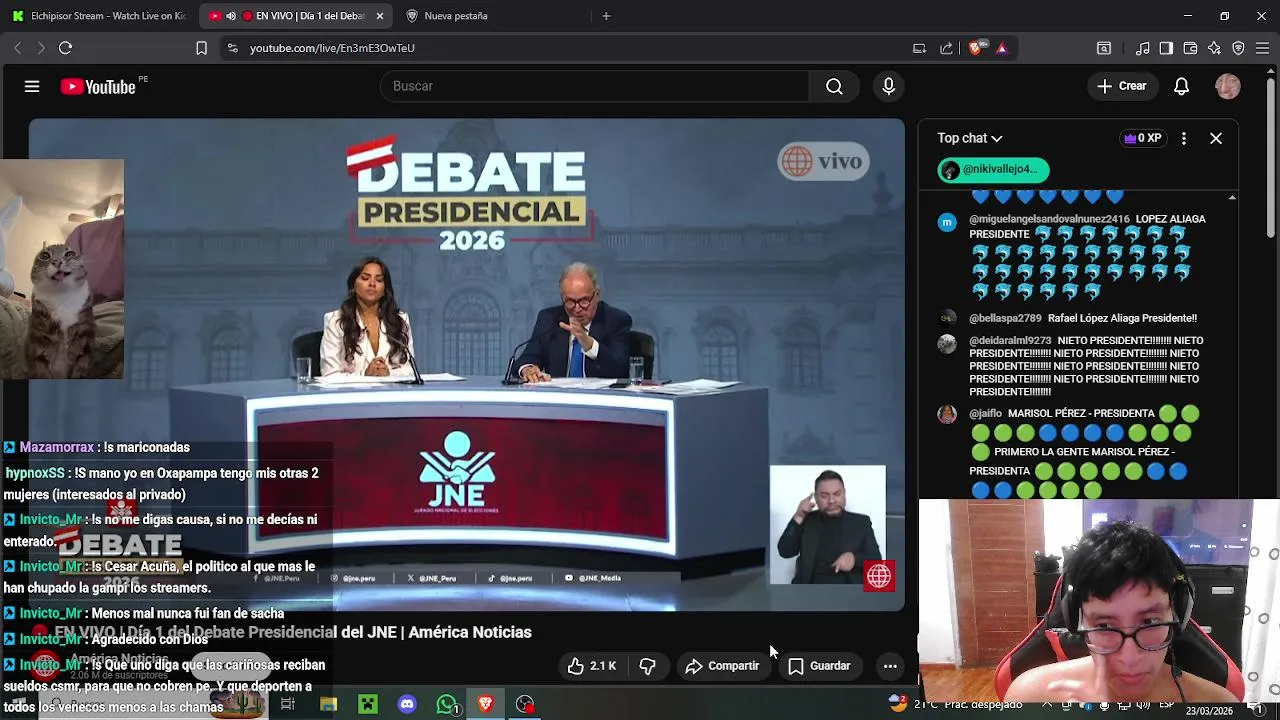This screenshot has height=720, width=1280.
Task: Click the ESP language indicator
Action: coord(1166,705)
